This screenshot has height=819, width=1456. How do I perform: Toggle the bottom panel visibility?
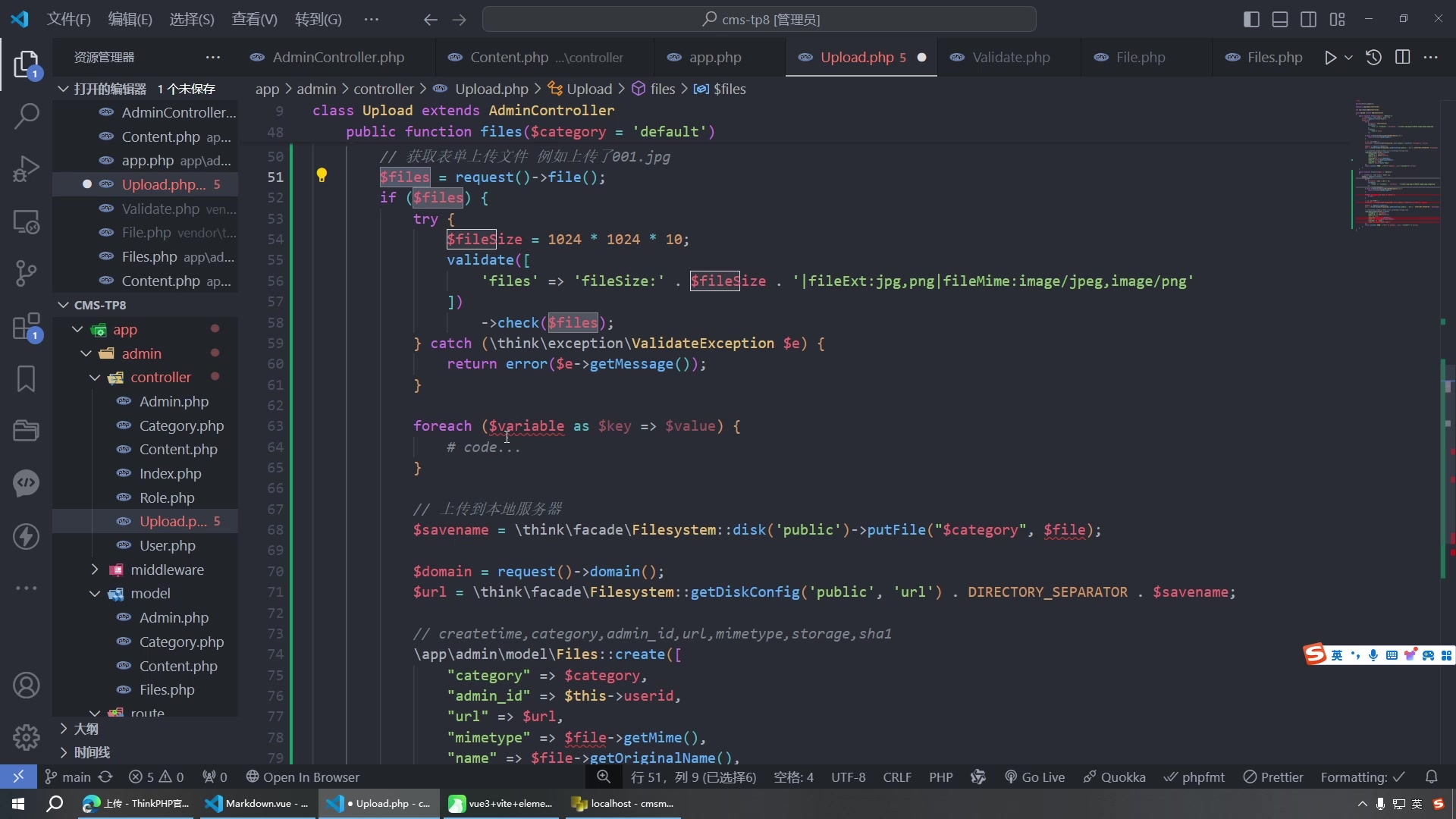click(1280, 20)
